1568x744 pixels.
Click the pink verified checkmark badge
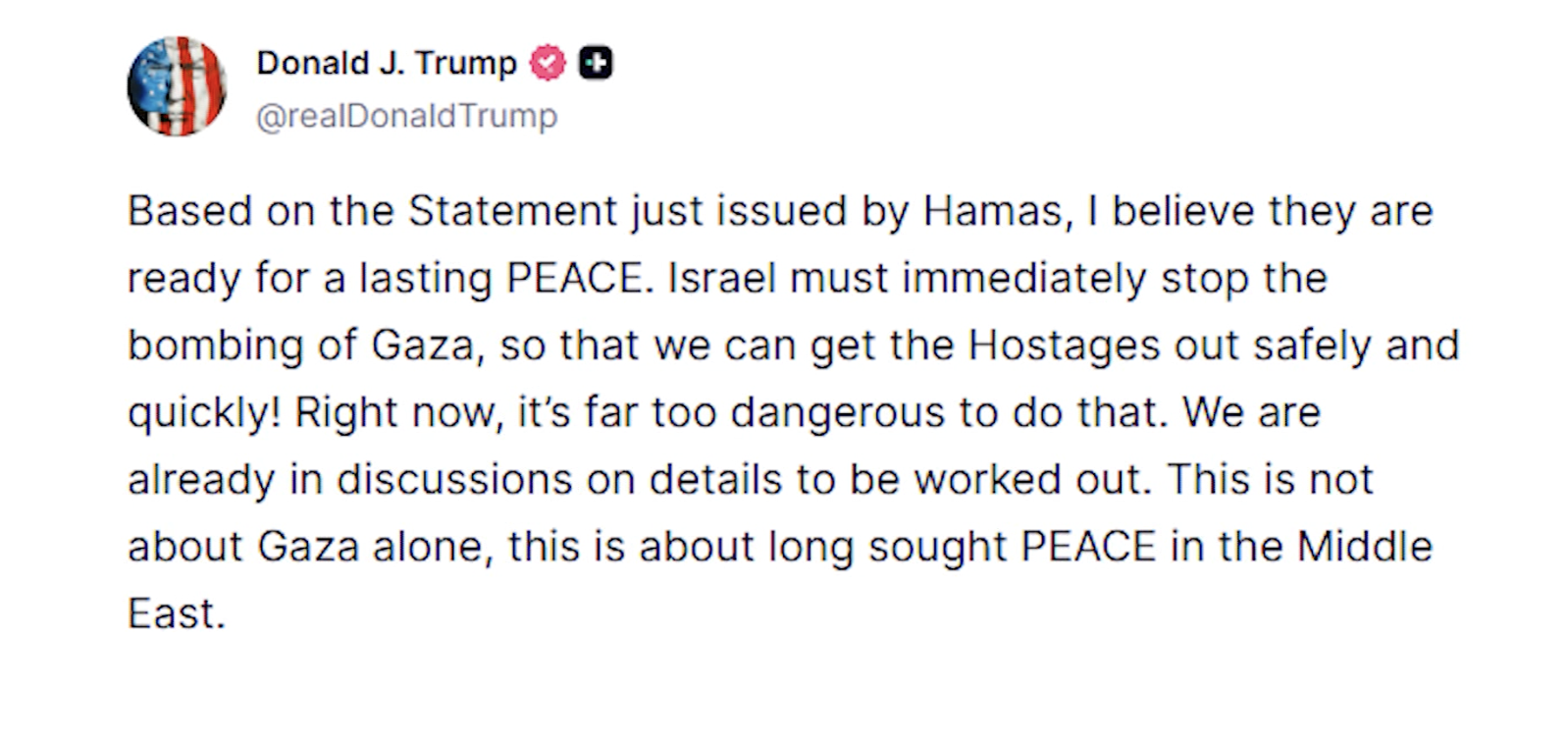coord(548,64)
